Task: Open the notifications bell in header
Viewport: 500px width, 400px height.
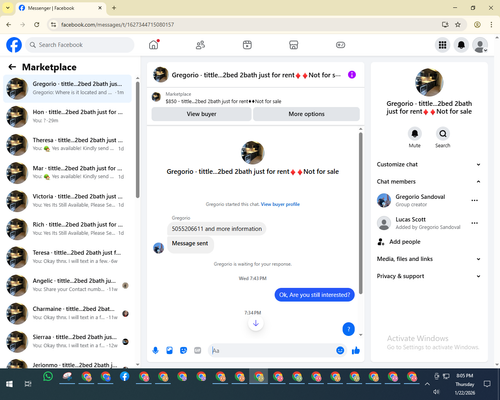Action: click(461, 45)
